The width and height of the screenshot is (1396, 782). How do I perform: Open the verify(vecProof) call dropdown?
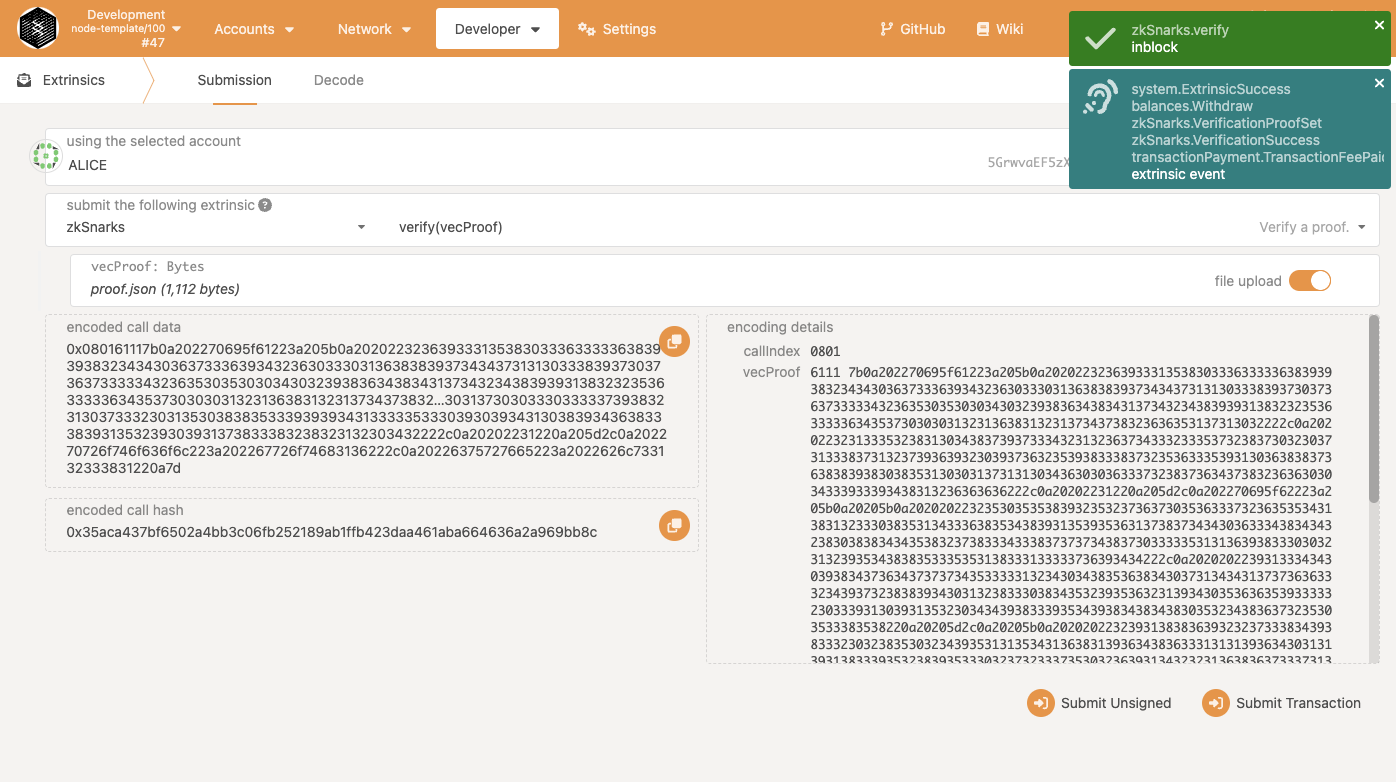[882, 227]
